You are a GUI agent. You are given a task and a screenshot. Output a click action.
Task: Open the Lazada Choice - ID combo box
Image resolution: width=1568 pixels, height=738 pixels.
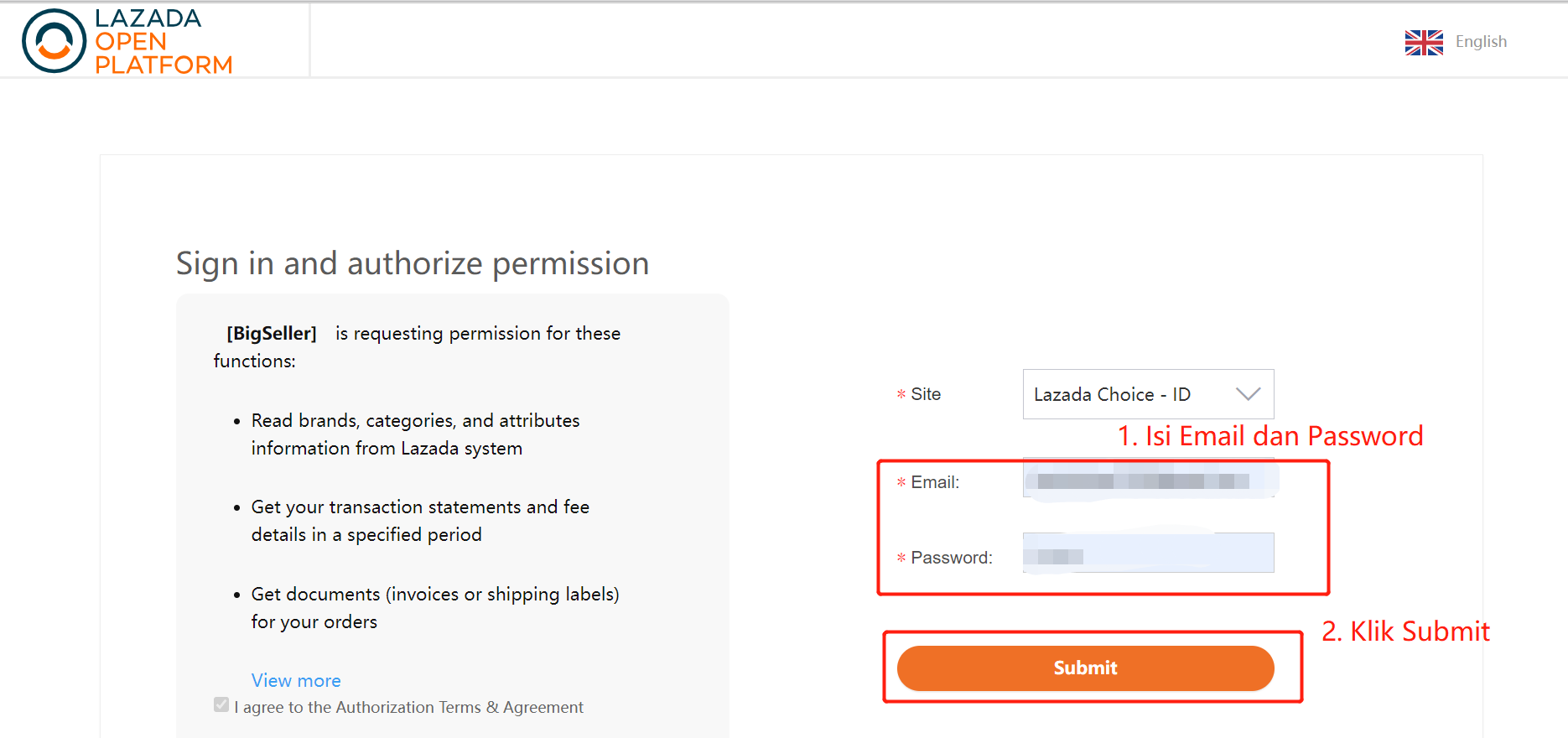1148,394
